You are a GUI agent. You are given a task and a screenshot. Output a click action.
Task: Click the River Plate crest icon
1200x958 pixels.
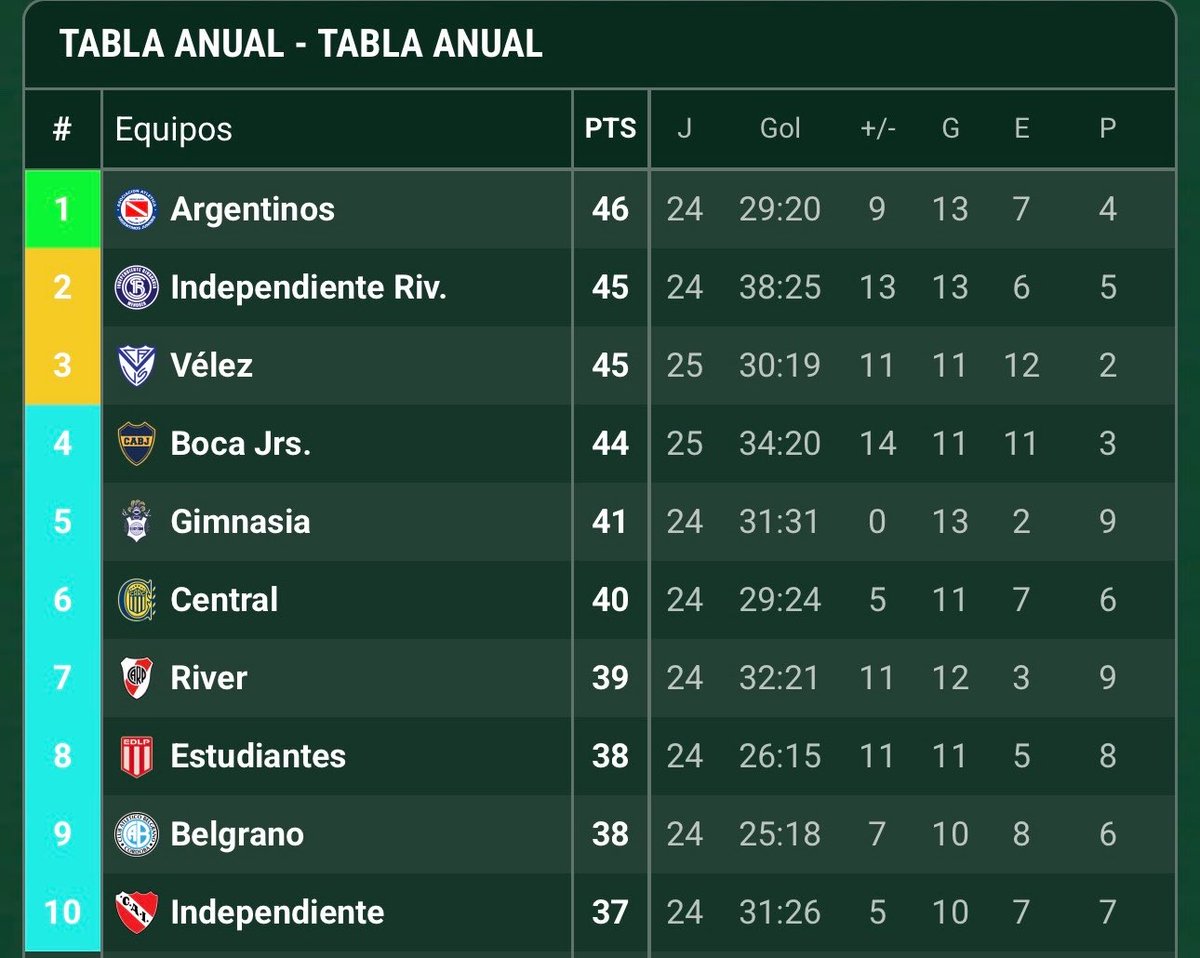137,677
